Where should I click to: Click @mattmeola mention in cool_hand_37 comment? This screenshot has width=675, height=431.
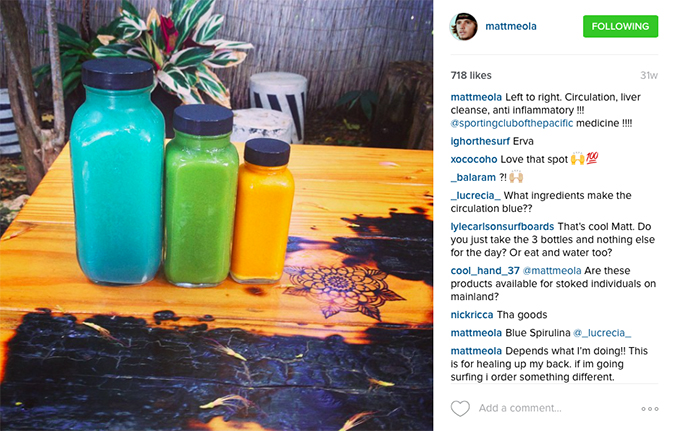tap(552, 271)
